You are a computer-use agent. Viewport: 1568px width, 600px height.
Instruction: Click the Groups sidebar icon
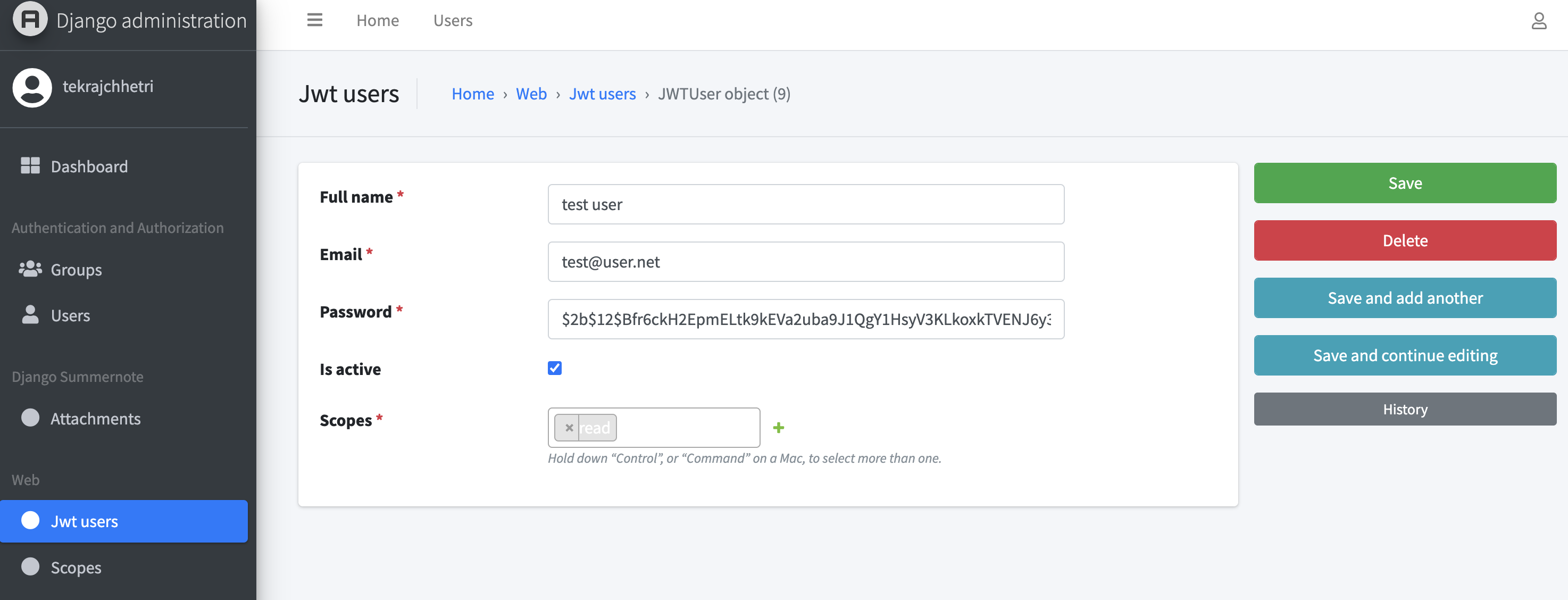click(x=29, y=269)
